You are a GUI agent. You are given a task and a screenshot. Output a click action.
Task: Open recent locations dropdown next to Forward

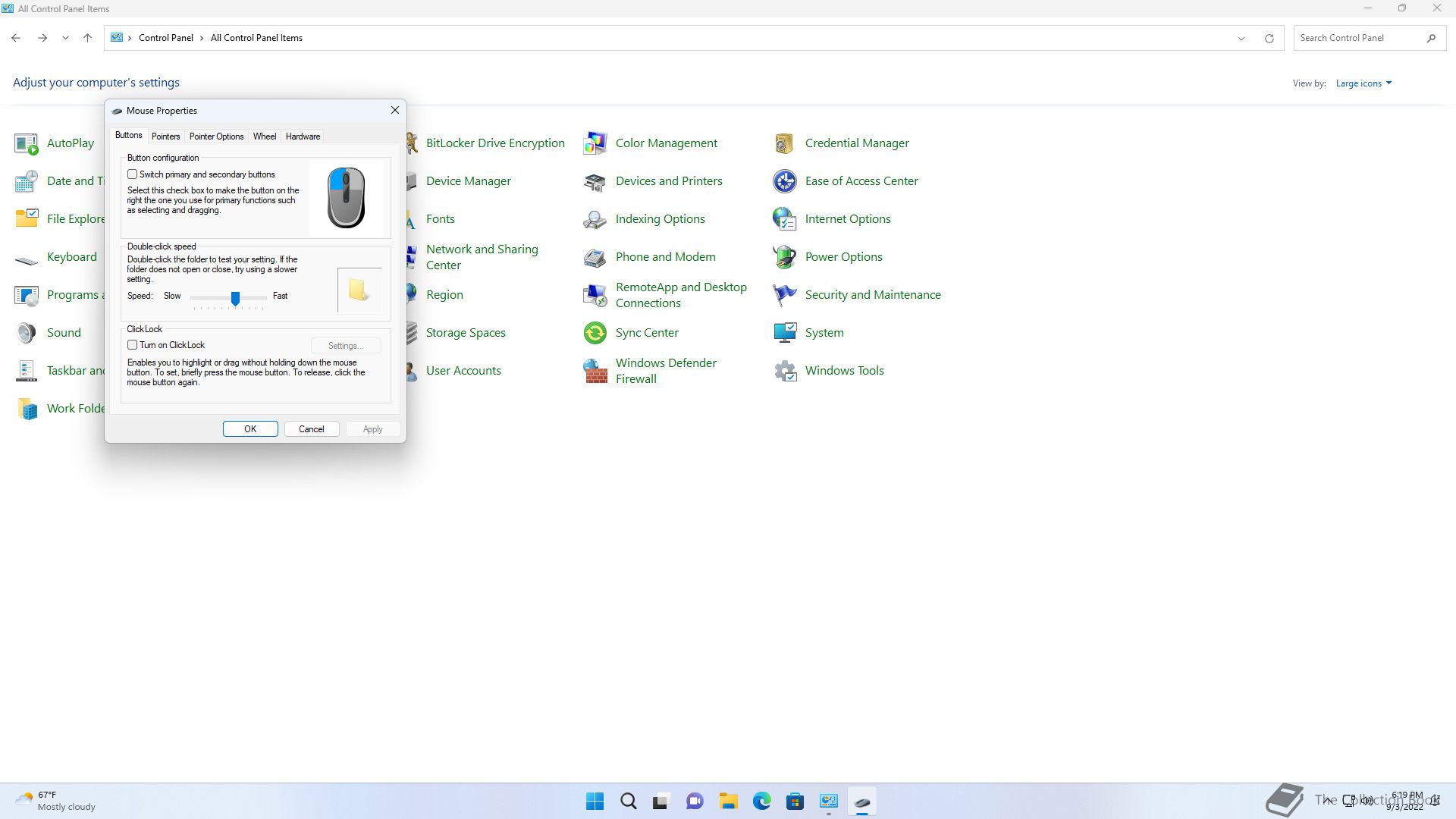[65, 38]
